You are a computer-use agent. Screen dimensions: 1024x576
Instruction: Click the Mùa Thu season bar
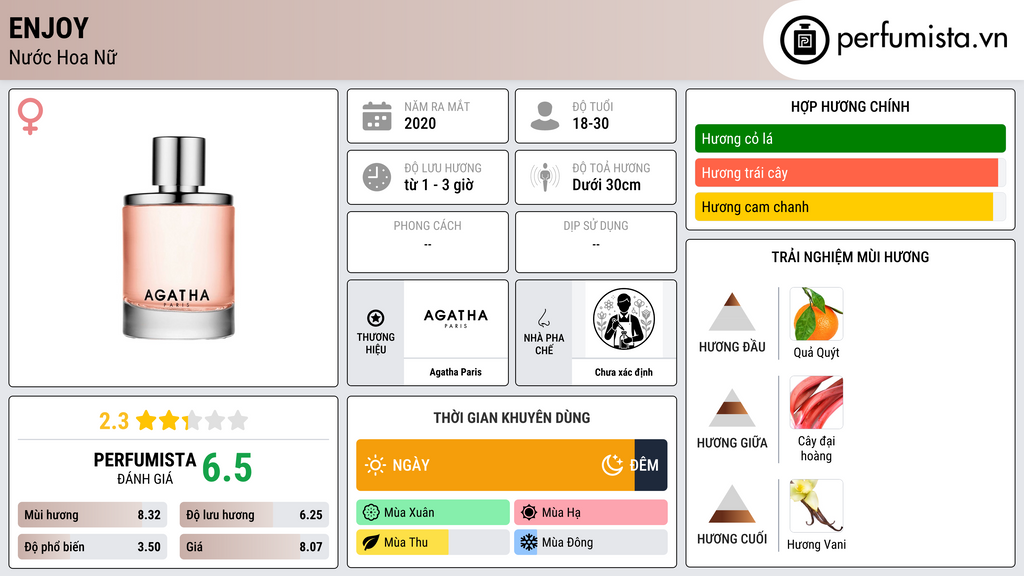click(433, 542)
